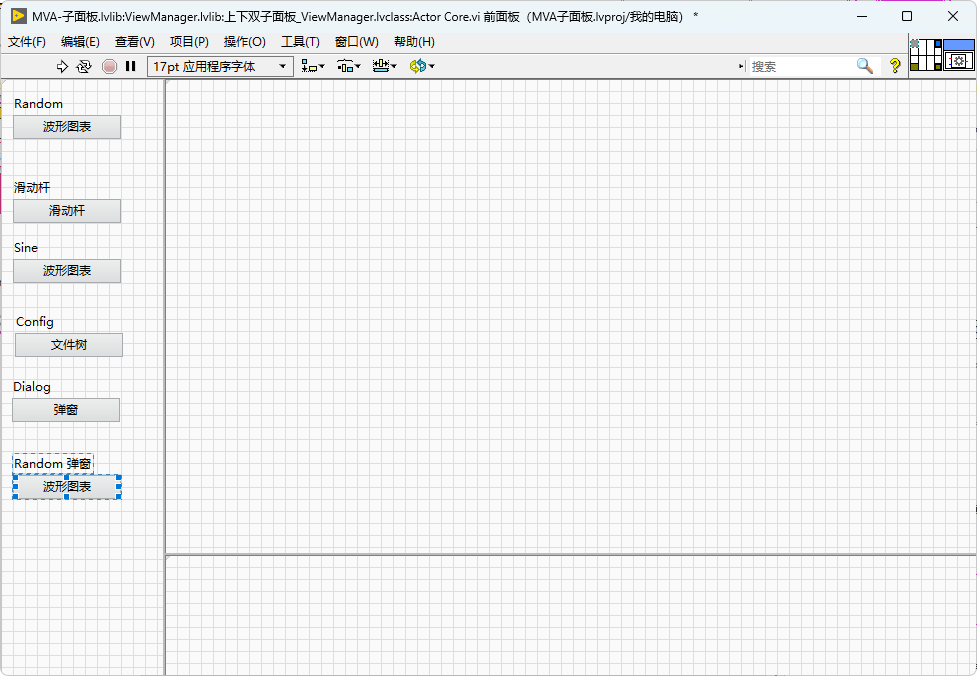977x676 pixels.
Task: Click the small arrow left of search box
Action: [x=741, y=66]
